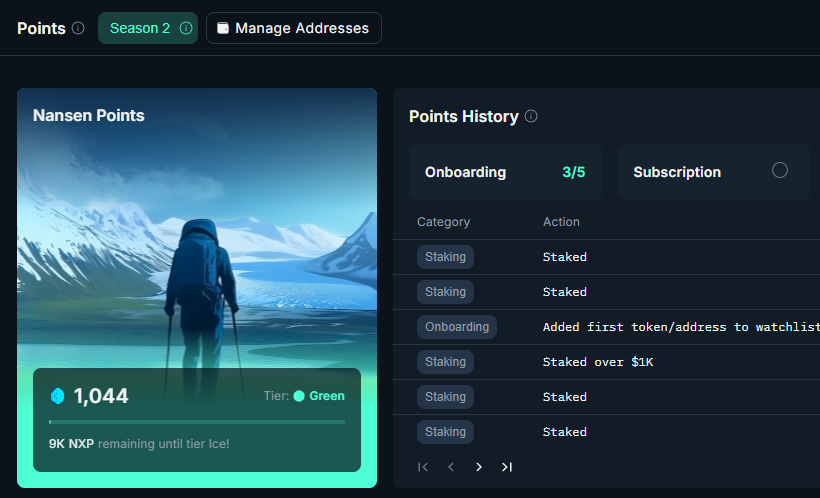Click the 'Tier: Green' label
The image size is (820, 498).
point(304,396)
